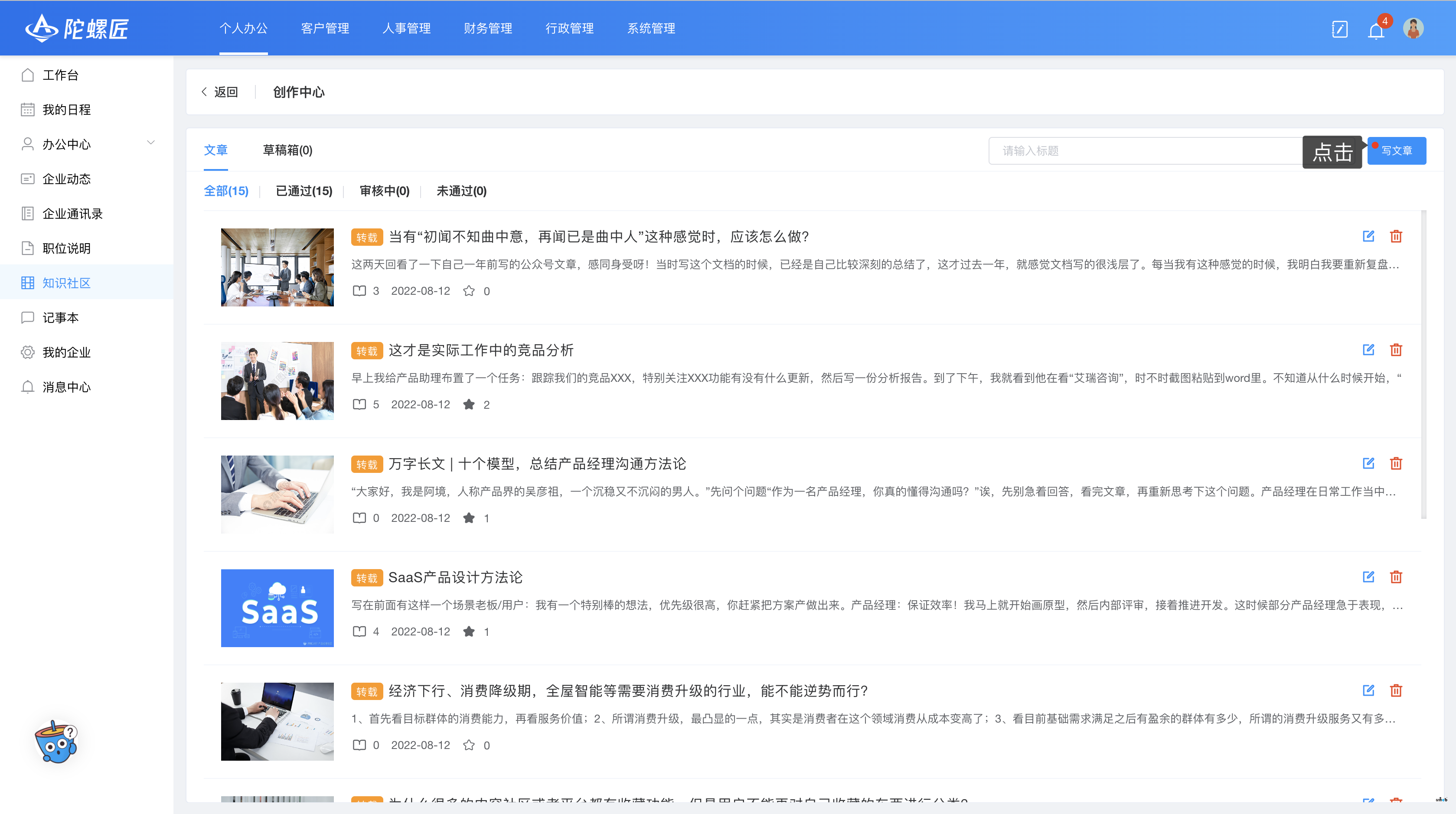
Task: Open the user avatar menu
Action: (1413, 28)
